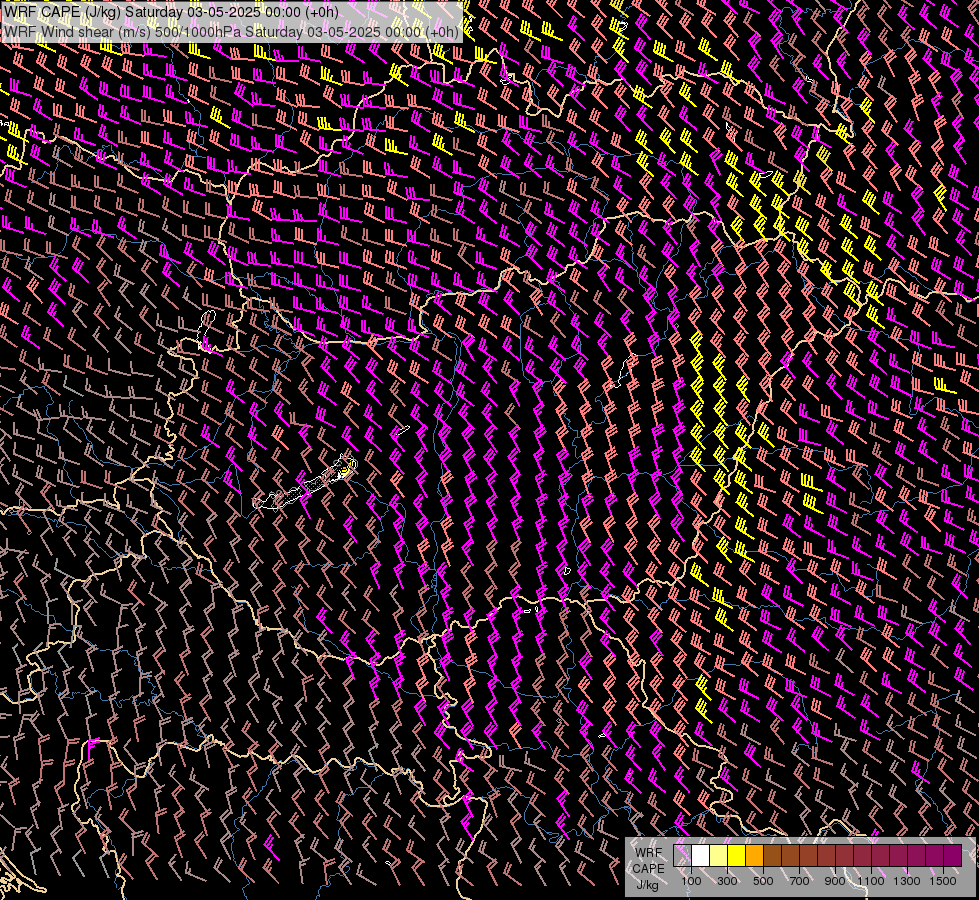Click the 500 legend value
This screenshot has width=979, height=900.
click(x=763, y=881)
